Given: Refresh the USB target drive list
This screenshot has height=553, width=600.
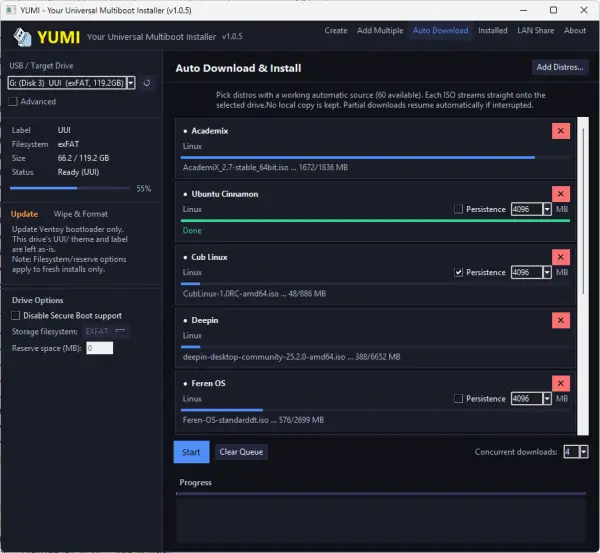Looking at the screenshot, I should 147,83.
